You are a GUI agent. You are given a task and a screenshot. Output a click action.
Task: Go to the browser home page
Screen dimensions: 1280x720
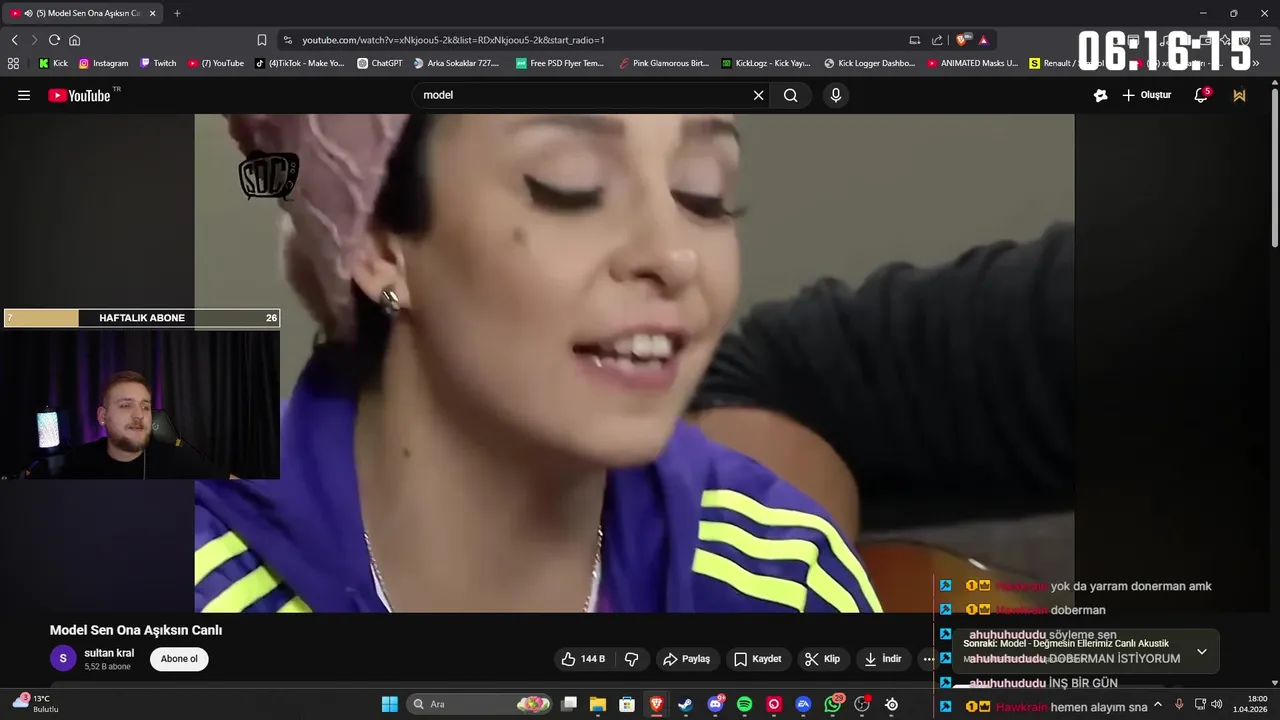click(74, 40)
